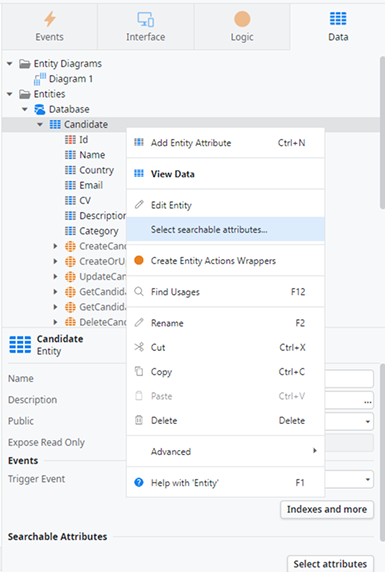Collapse the Candidate entity node
This screenshot has width=385, height=572.
click(40, 125)
